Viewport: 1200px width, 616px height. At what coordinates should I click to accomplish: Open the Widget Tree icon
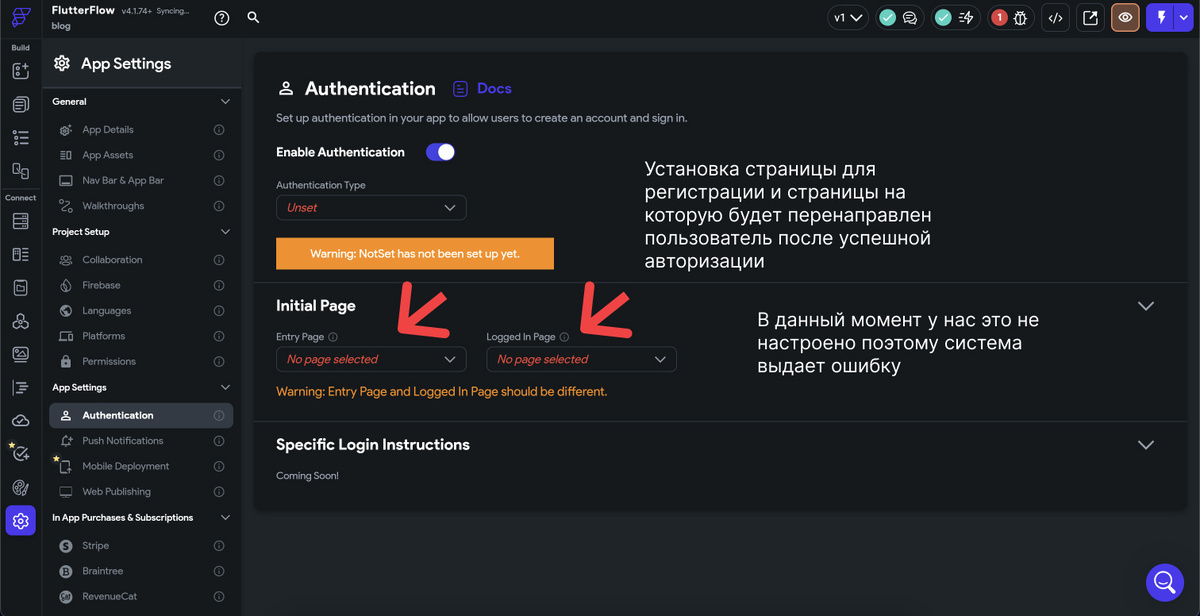[21, 138]
